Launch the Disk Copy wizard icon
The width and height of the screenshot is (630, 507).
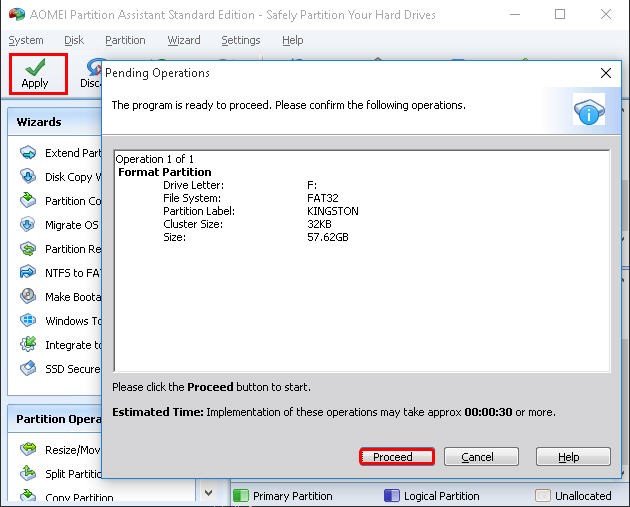tap(28, 176)
